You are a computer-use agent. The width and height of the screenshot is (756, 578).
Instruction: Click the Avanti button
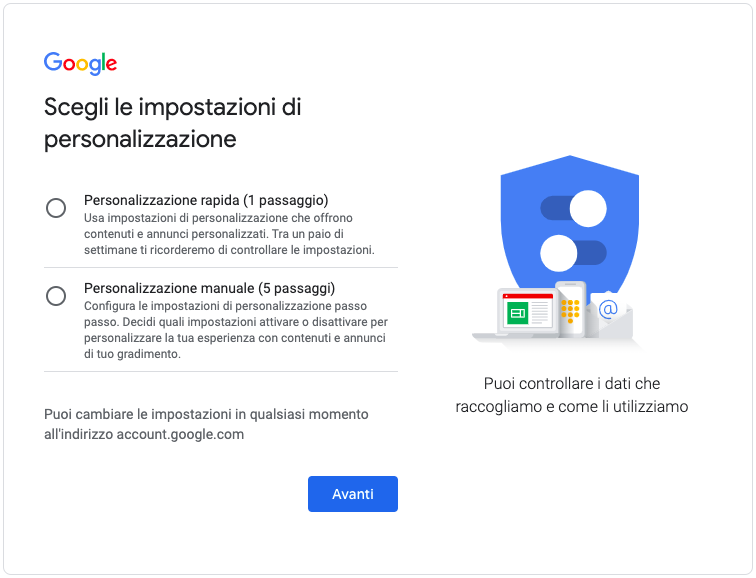pyautogui.click(x=353, y=494)
